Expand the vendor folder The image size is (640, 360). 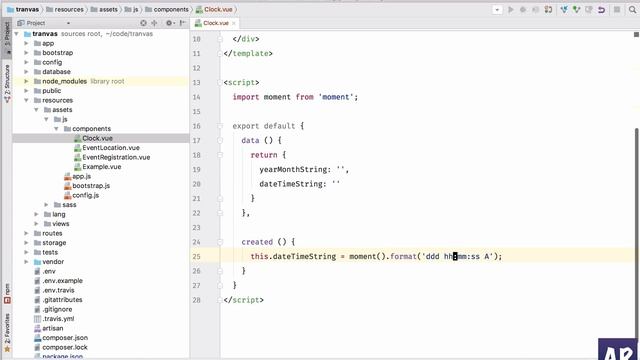click(26, 262)
